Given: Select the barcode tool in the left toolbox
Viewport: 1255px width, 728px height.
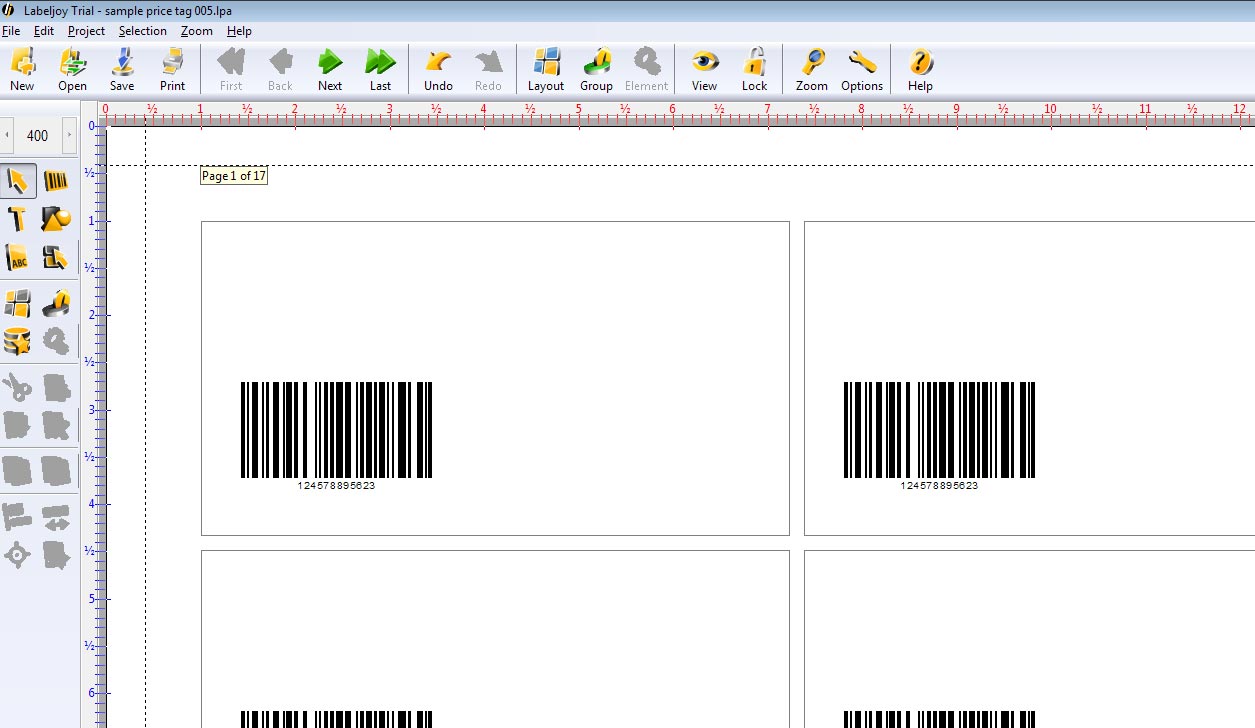Looking at the screenshot, I should (56, 181).
